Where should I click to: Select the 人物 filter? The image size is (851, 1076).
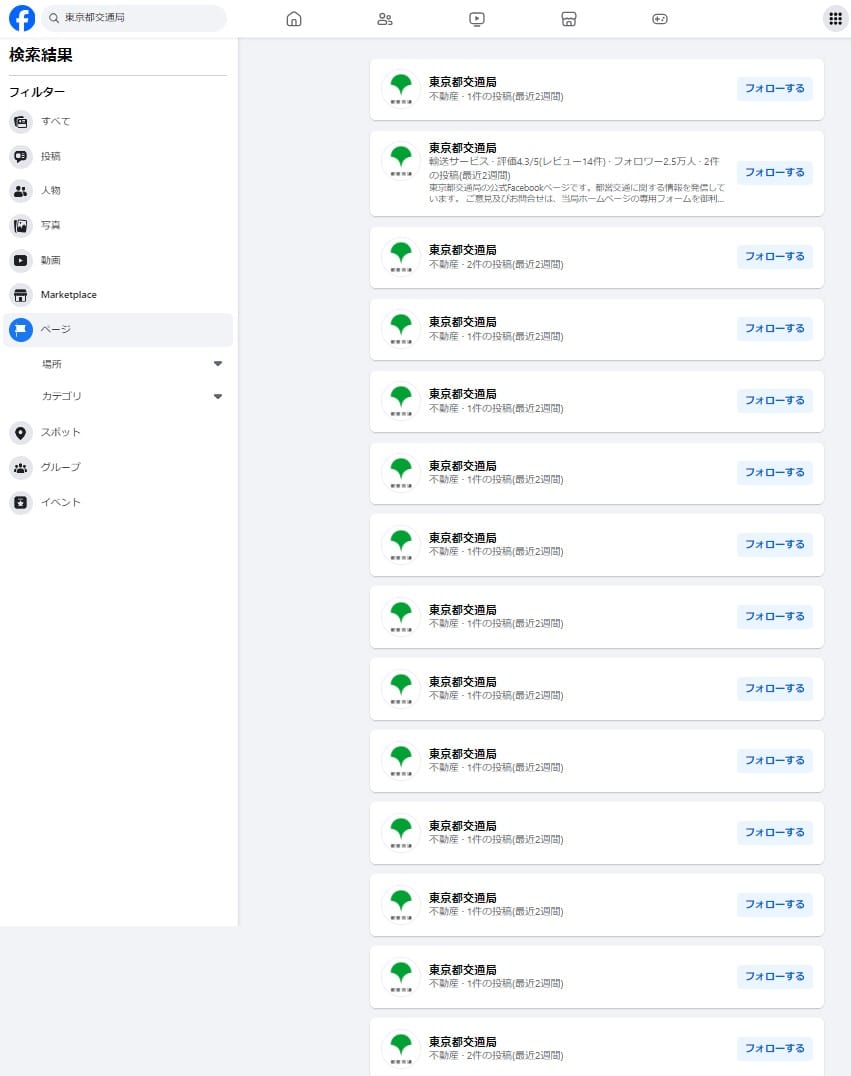tap(118, 191)
